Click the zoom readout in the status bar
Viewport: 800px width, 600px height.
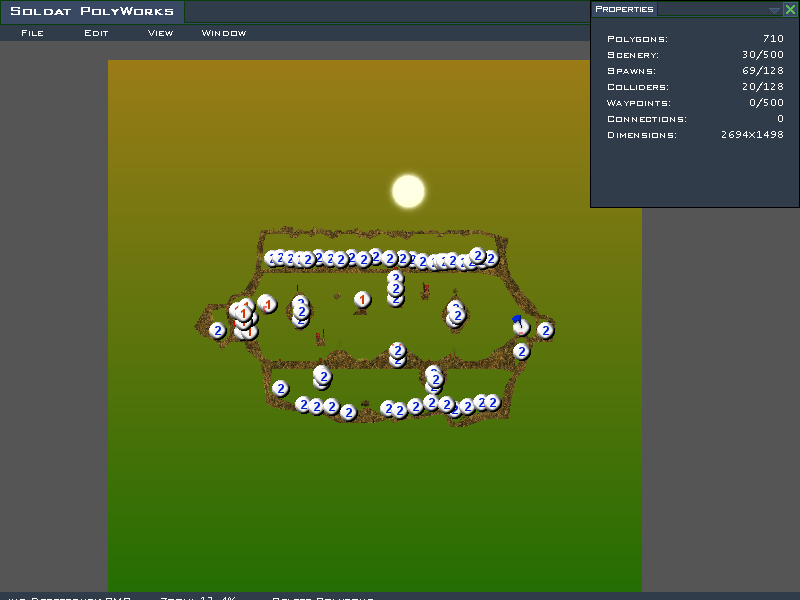tap(198, 597)
